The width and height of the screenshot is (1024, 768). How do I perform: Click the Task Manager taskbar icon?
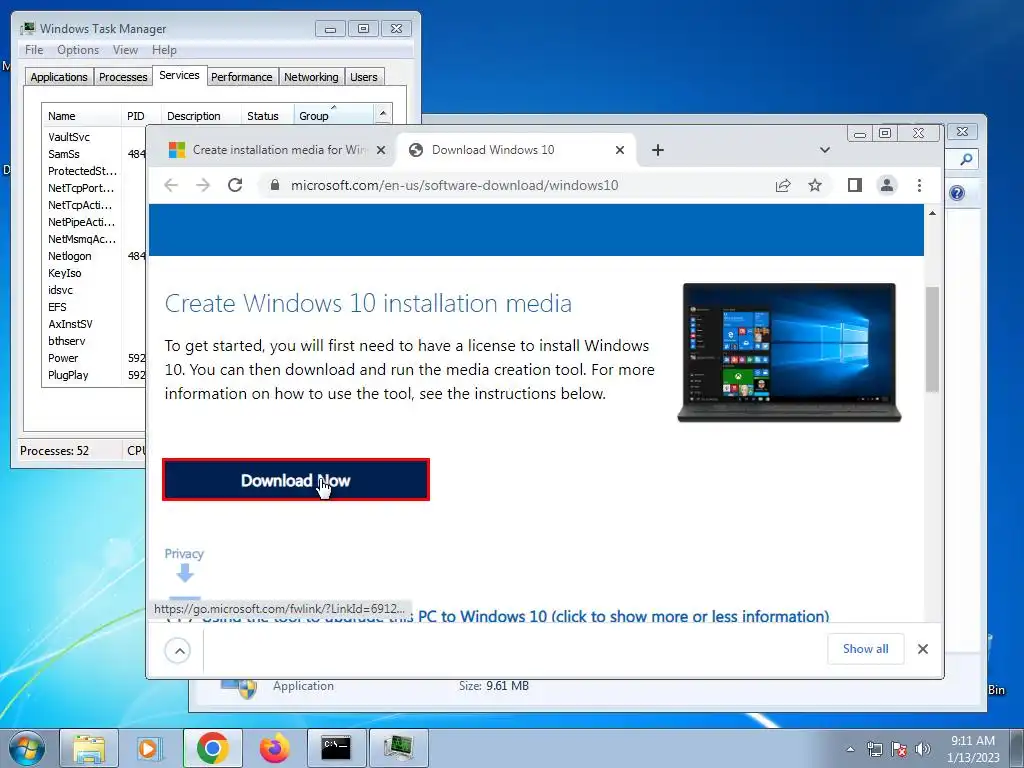pos(398,748)
